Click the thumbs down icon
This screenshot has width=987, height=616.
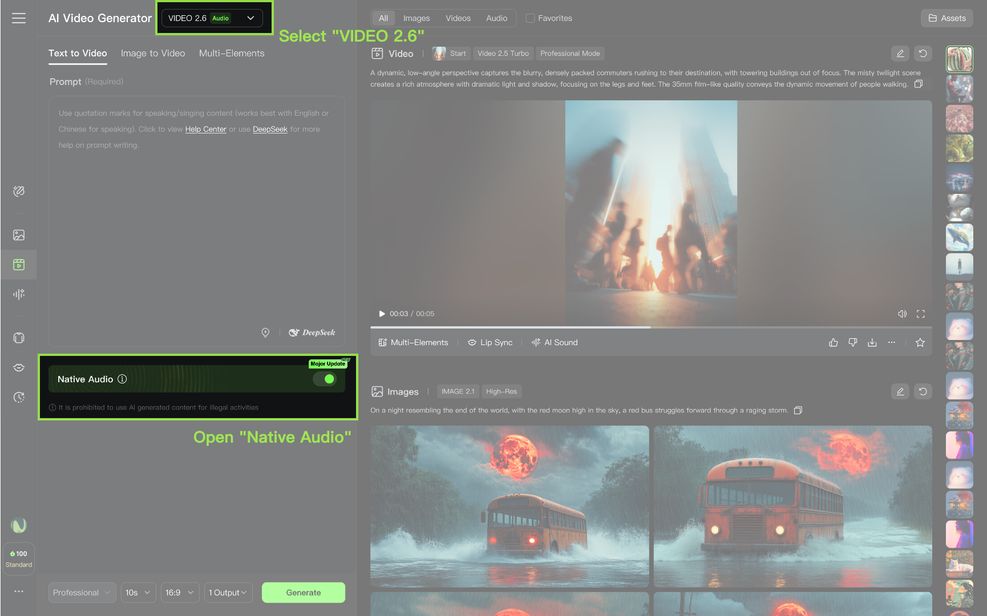pyautogui.click(x=852, y=342)
